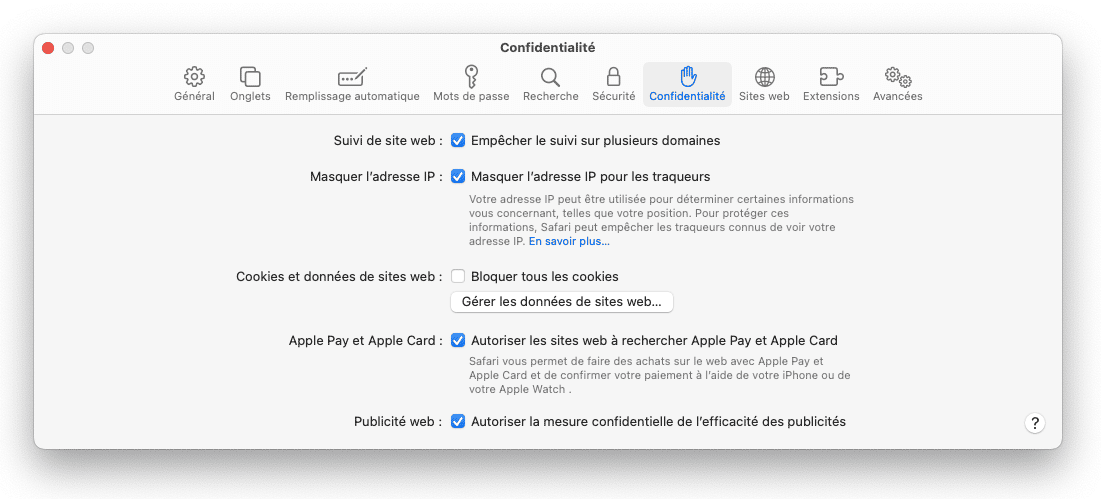
Task: Open Avancées double gear icon
Action: click(x=897, y=76)
